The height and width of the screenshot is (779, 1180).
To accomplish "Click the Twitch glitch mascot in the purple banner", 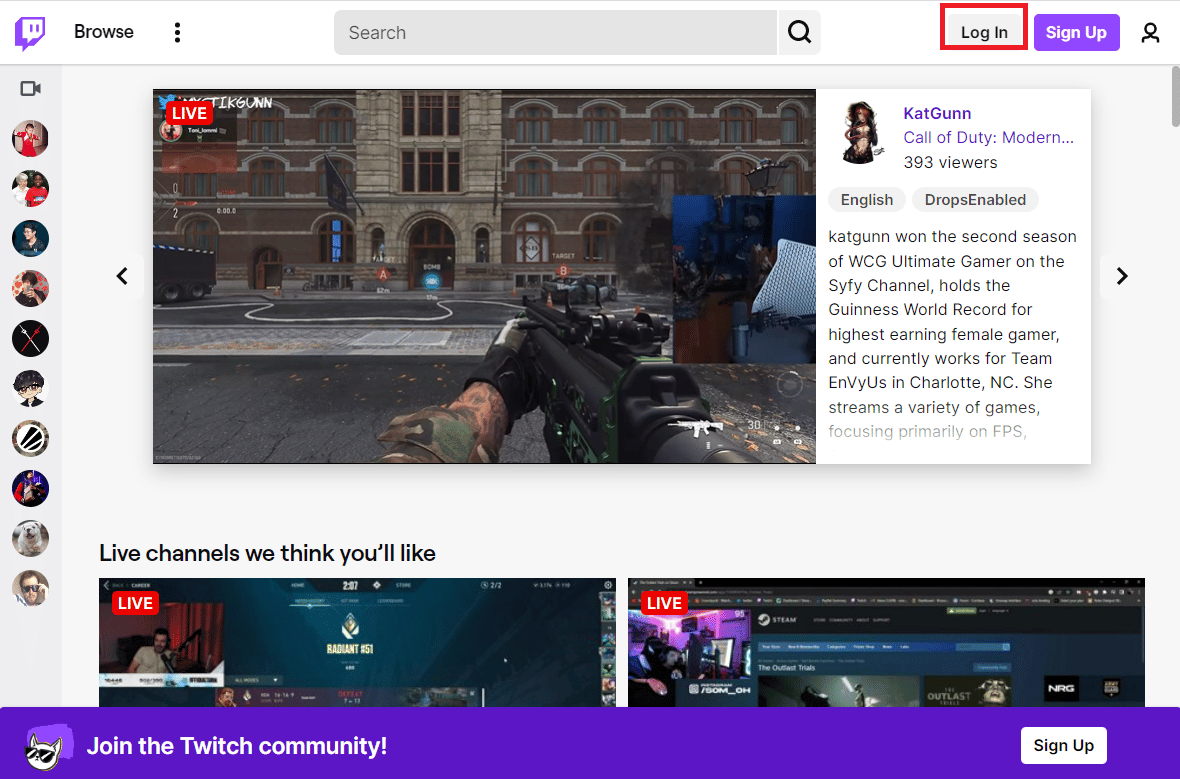I will point(47,745).
